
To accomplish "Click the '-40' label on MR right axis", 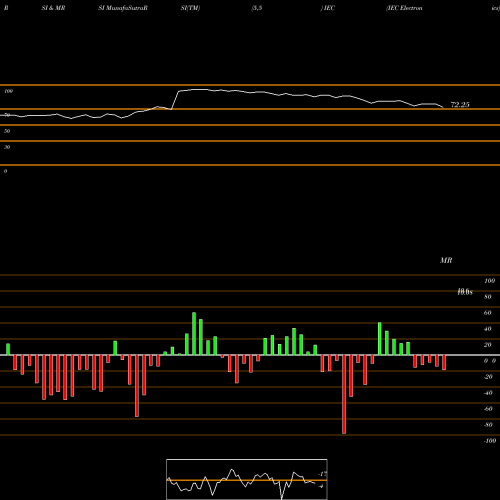I will [488, 393].
